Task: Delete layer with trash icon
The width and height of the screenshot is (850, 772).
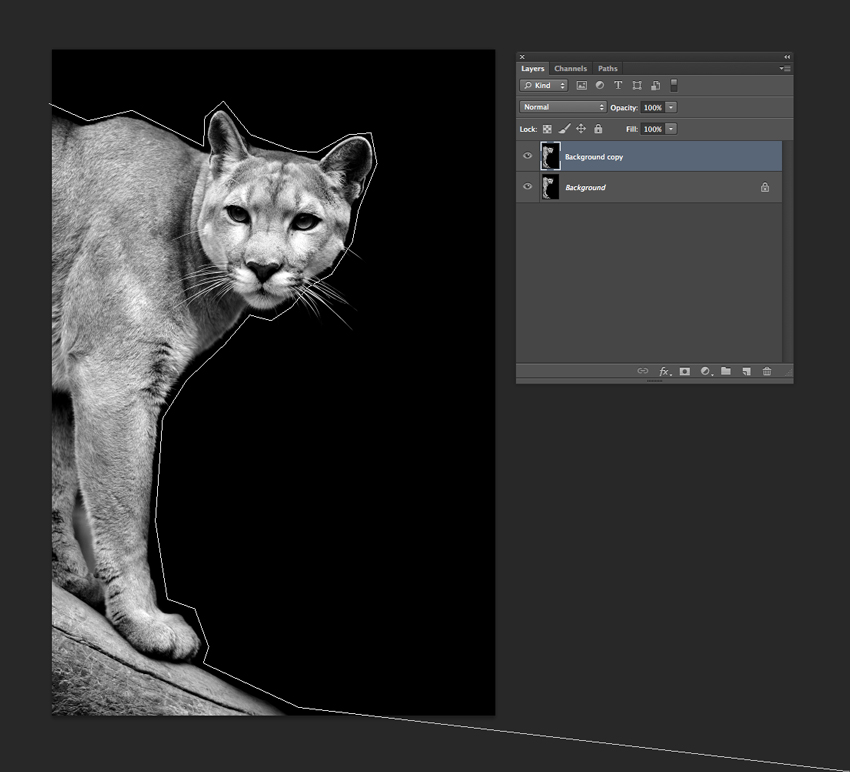Action: click(767, 371)
